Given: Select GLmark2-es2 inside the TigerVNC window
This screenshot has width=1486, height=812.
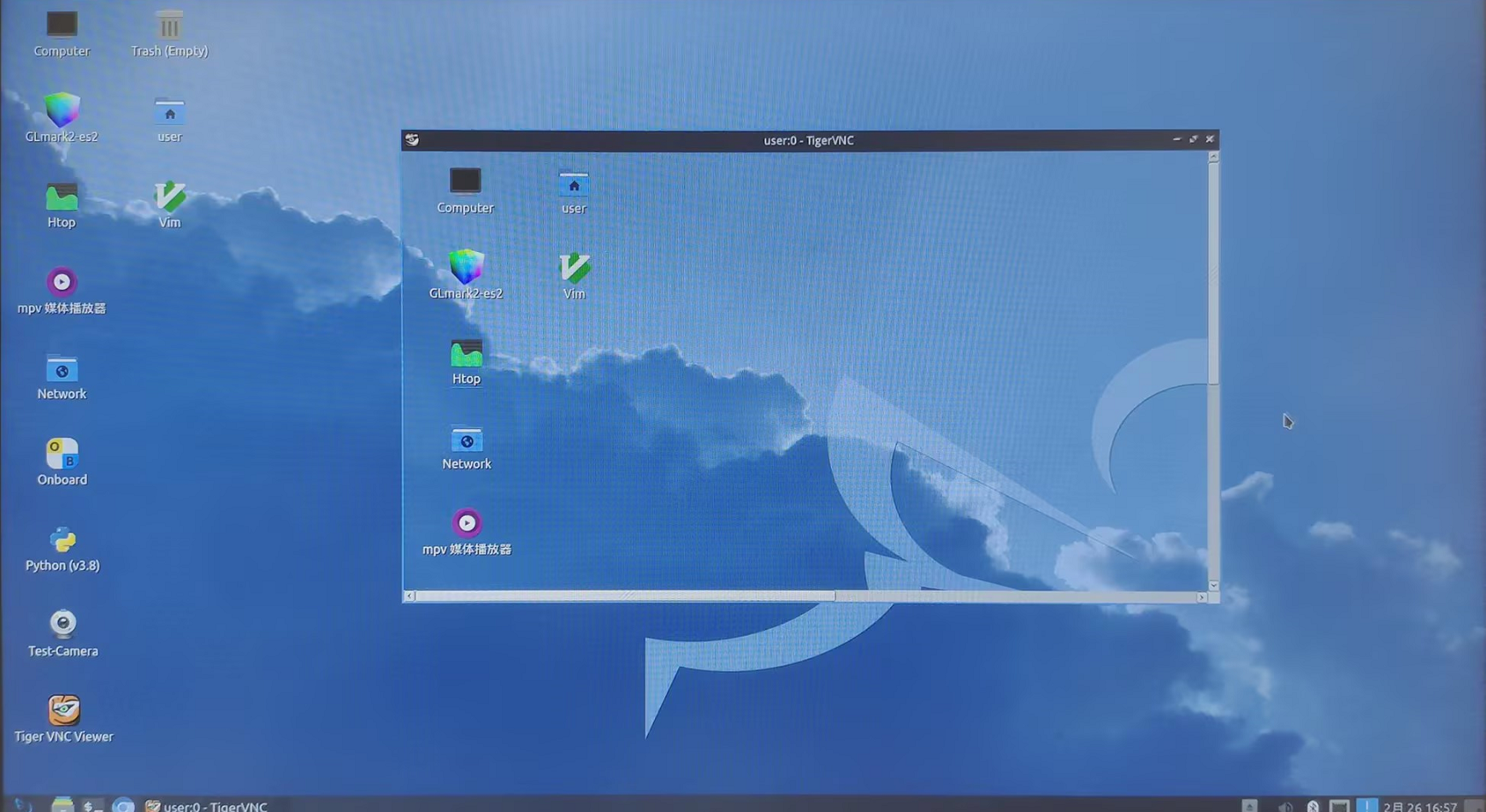Looking at the screenshot, I should tap(466, 274).
